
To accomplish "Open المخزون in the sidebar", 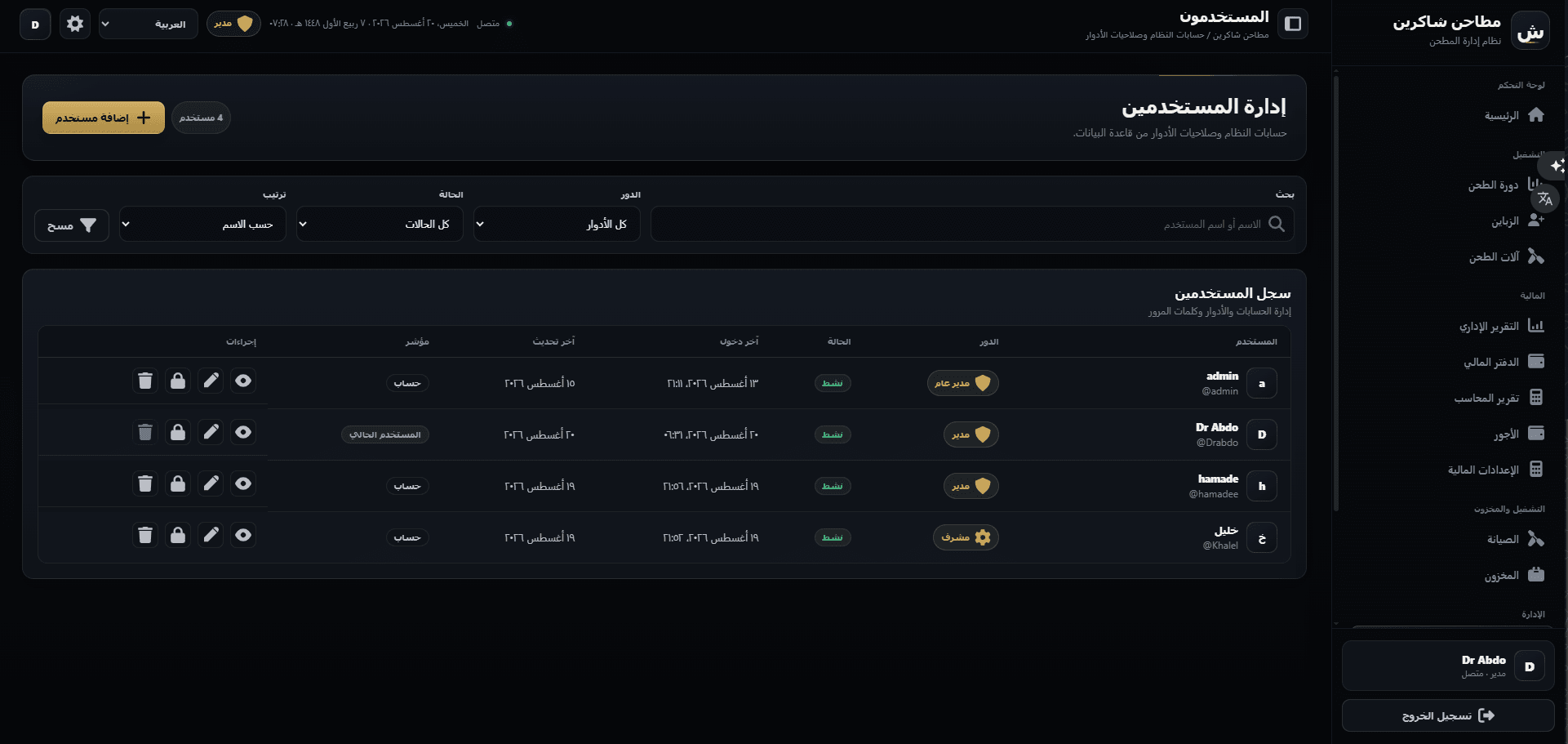I will point(1514,575).
